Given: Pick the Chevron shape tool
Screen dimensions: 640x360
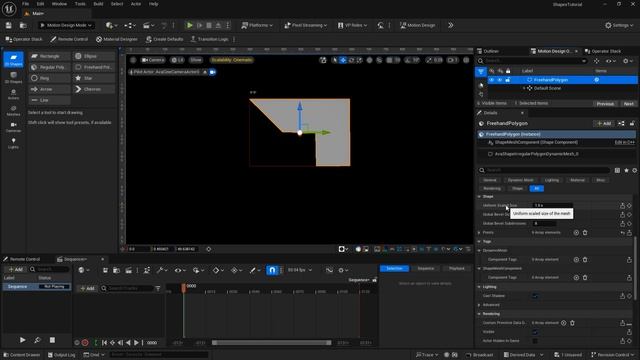Looking at the screenshot, I should click(x=94, y=89).
